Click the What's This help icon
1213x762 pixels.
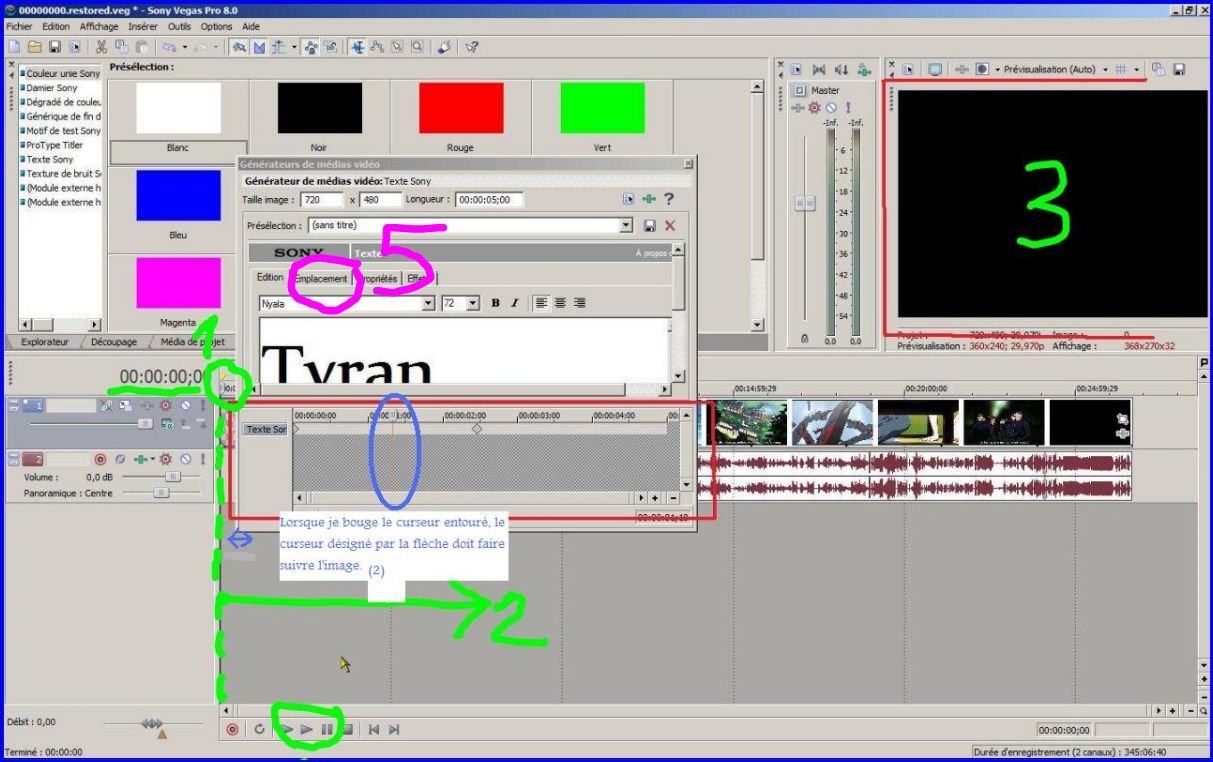pos(471,46)
